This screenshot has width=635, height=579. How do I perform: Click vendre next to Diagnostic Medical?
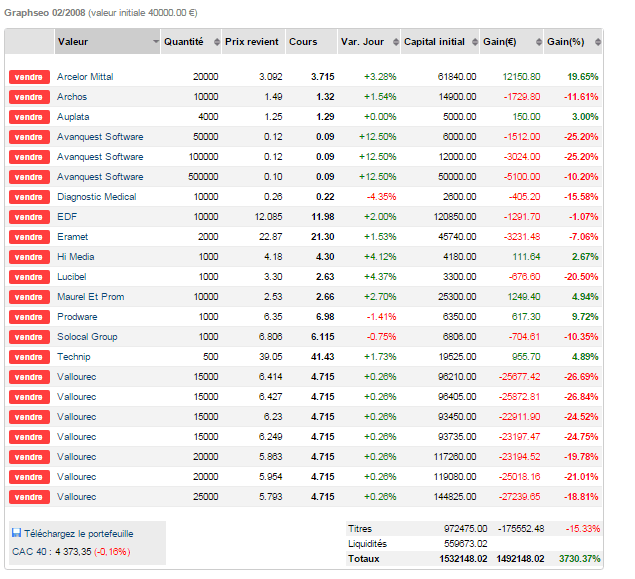[29, 197]
